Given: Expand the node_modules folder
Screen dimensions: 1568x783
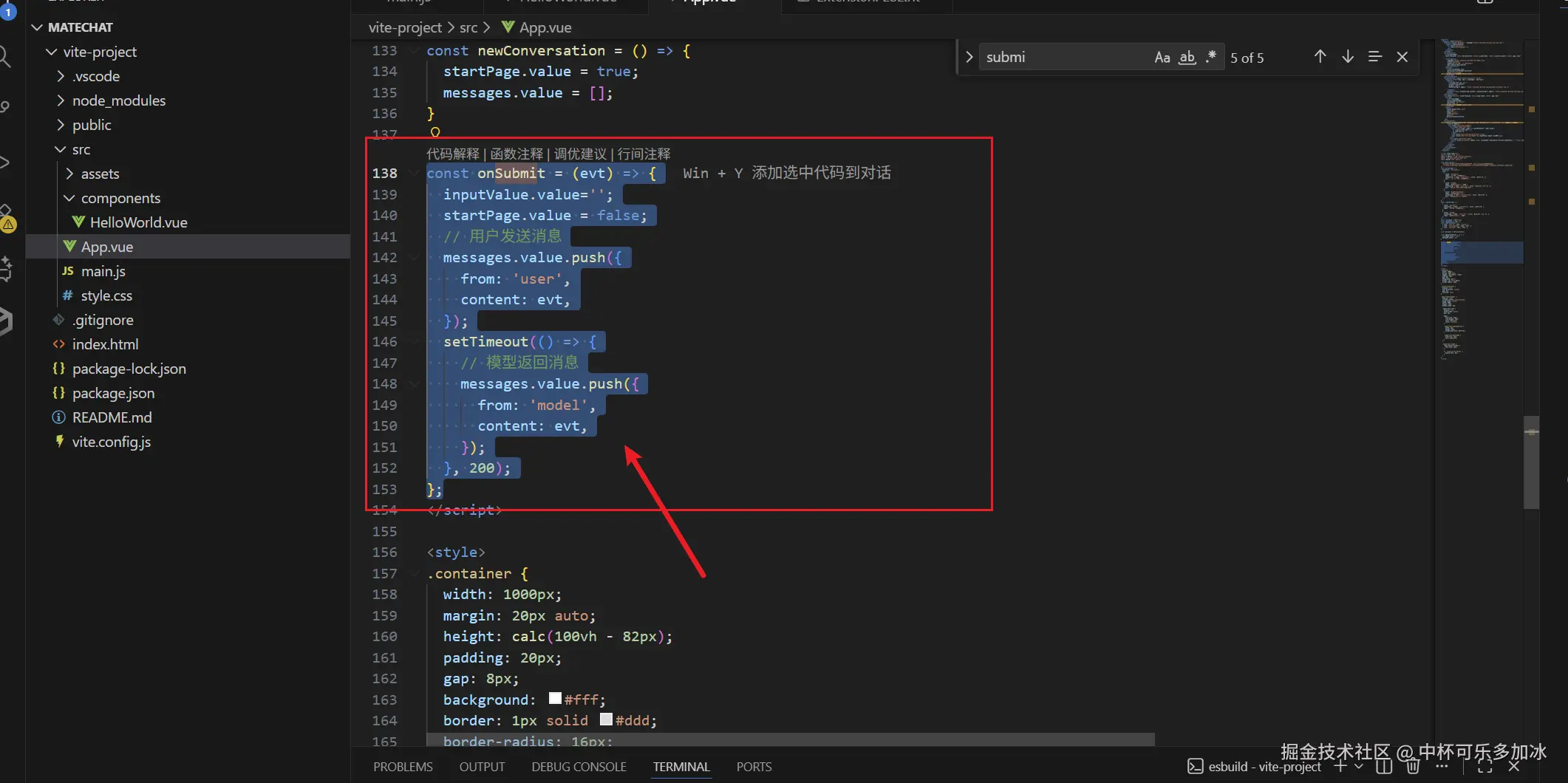Looking at the screenshot, I should point(118,100).
